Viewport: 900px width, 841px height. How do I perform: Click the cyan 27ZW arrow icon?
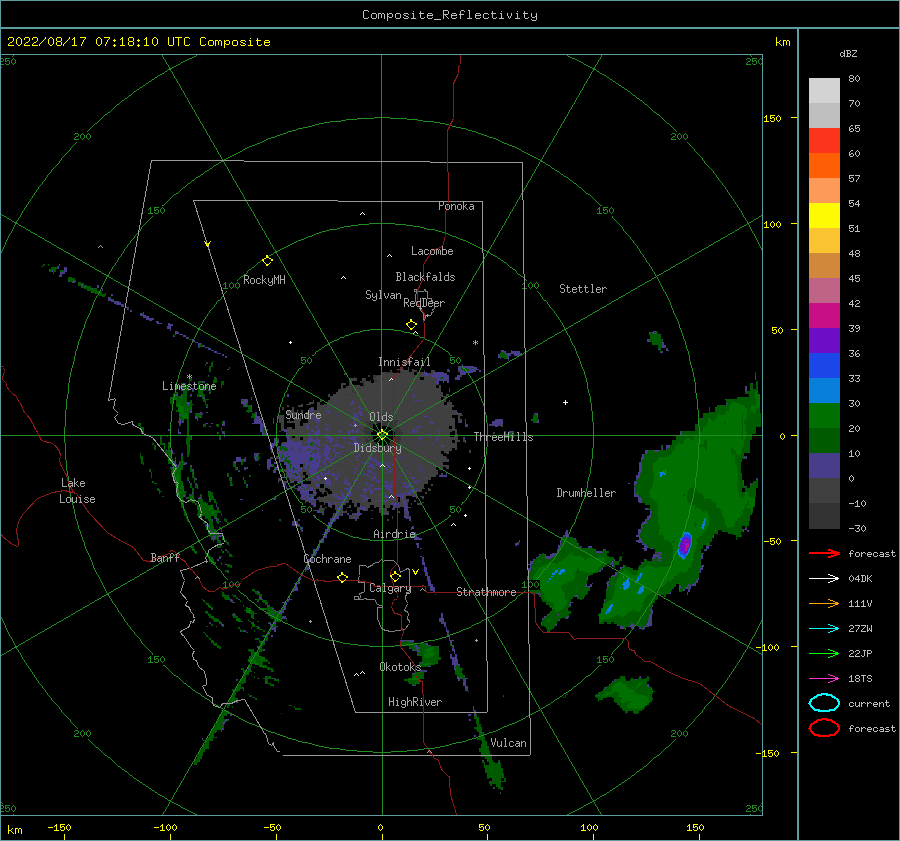[824, 628]
